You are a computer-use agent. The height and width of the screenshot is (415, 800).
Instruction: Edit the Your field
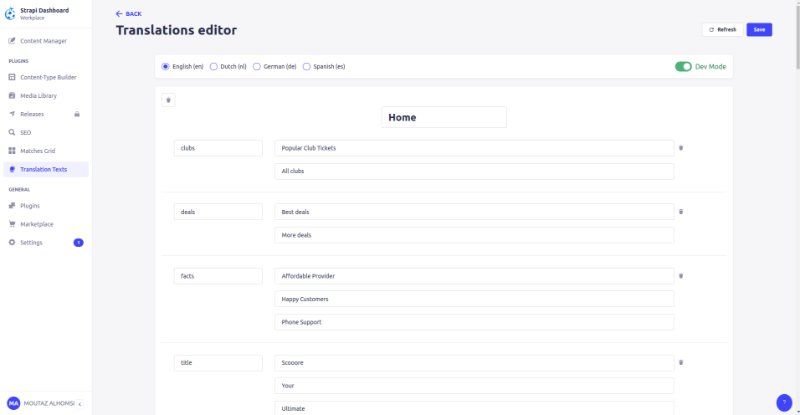[x=474, y=386]
